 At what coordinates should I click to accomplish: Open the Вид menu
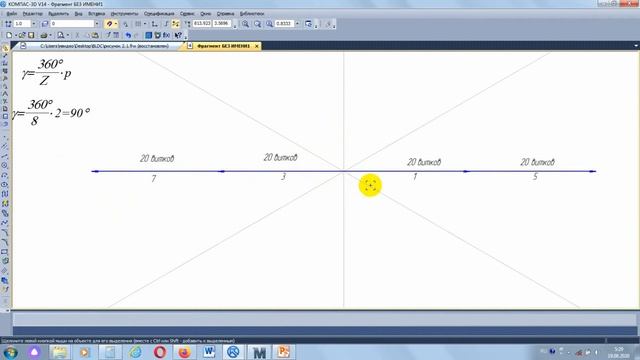click(x=78, y=13)
